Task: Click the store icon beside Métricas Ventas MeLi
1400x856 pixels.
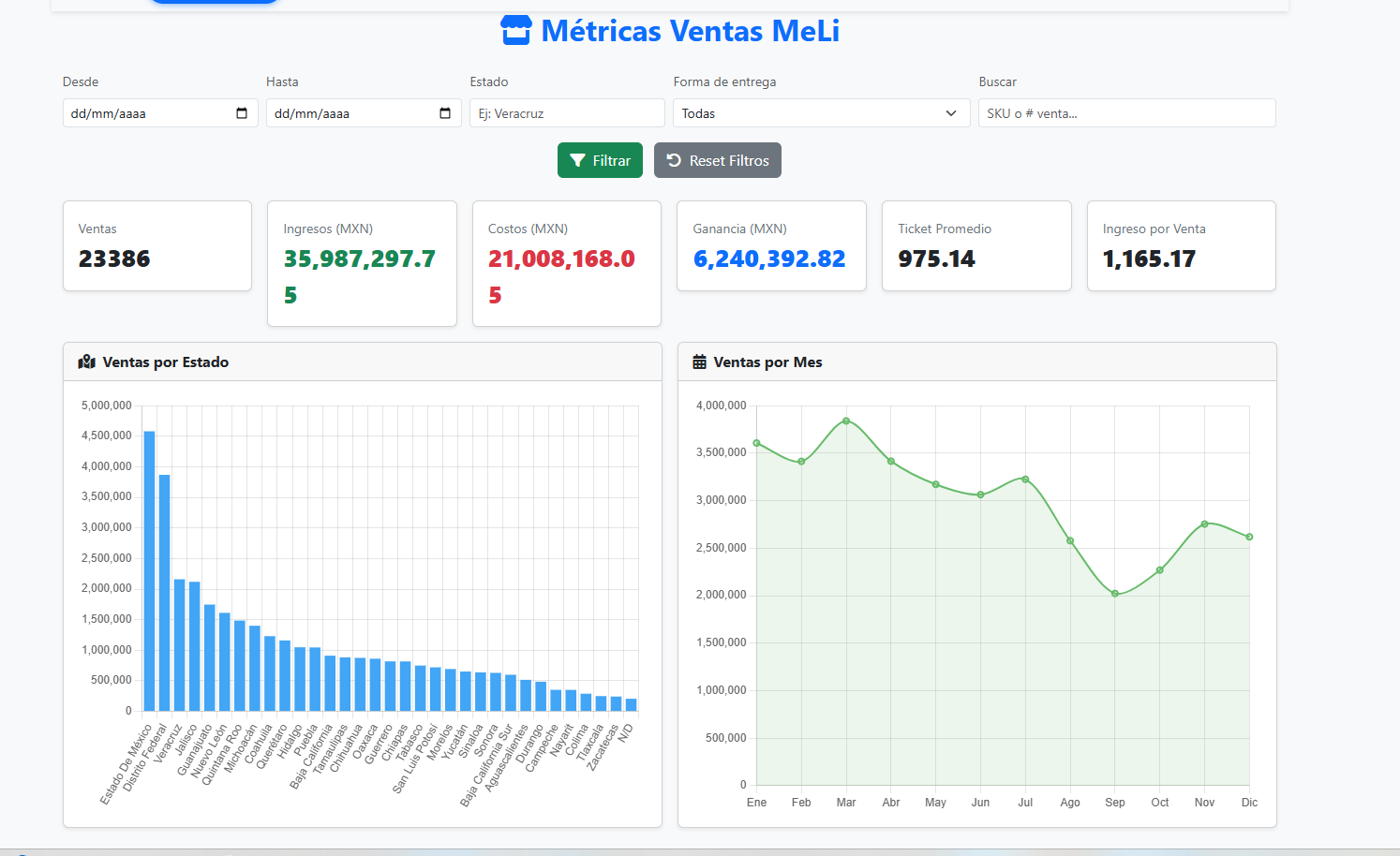Action: (516, 31)
